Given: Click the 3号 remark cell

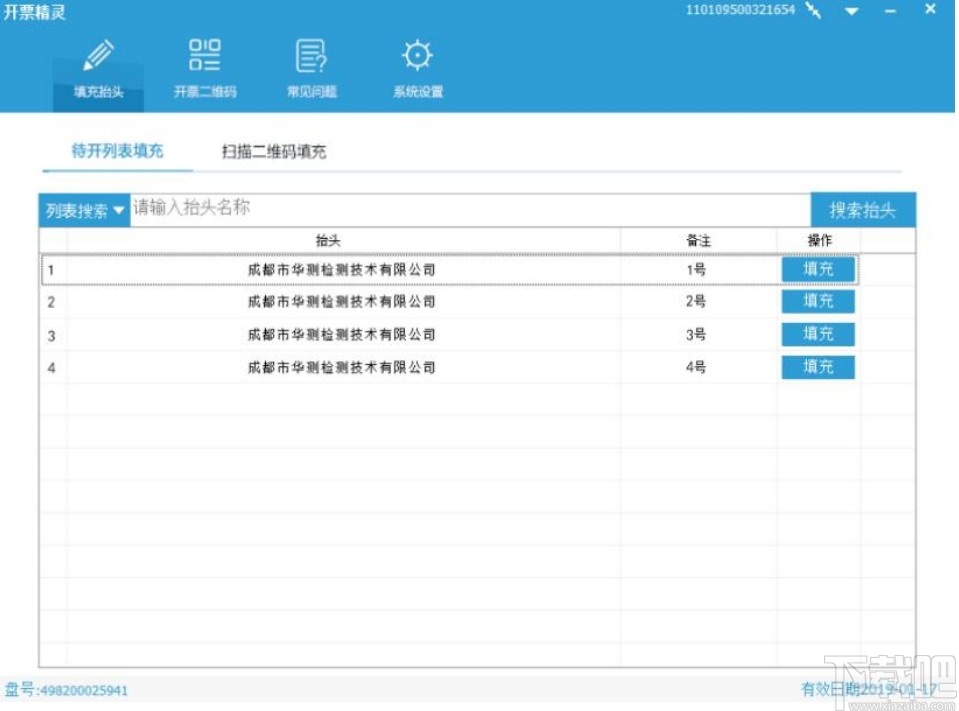Looking at the screenshot, I should point(696,334).
